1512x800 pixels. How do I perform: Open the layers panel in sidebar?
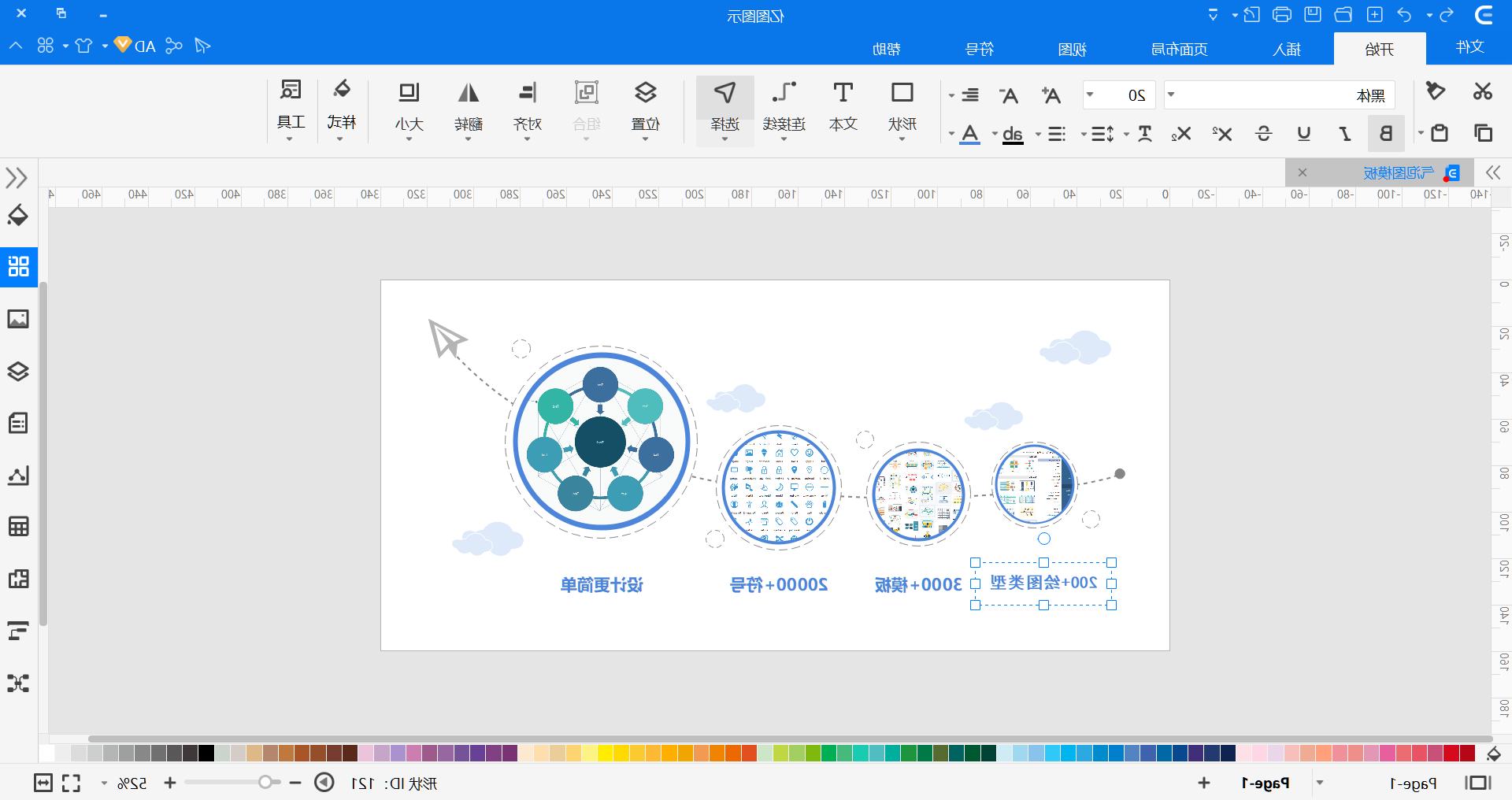(18, 371)
